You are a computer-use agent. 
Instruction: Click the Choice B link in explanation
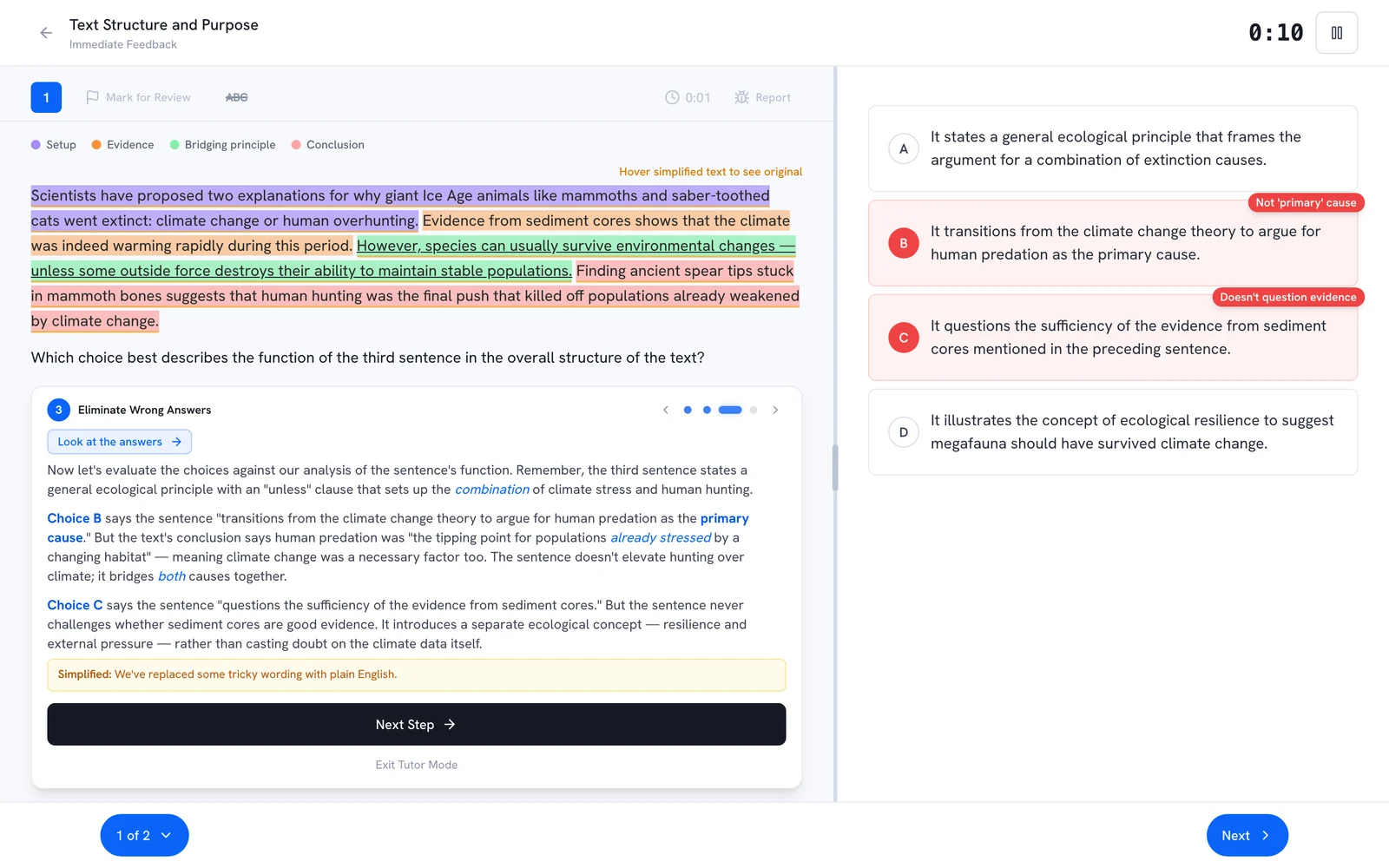[x=74, y=518]
